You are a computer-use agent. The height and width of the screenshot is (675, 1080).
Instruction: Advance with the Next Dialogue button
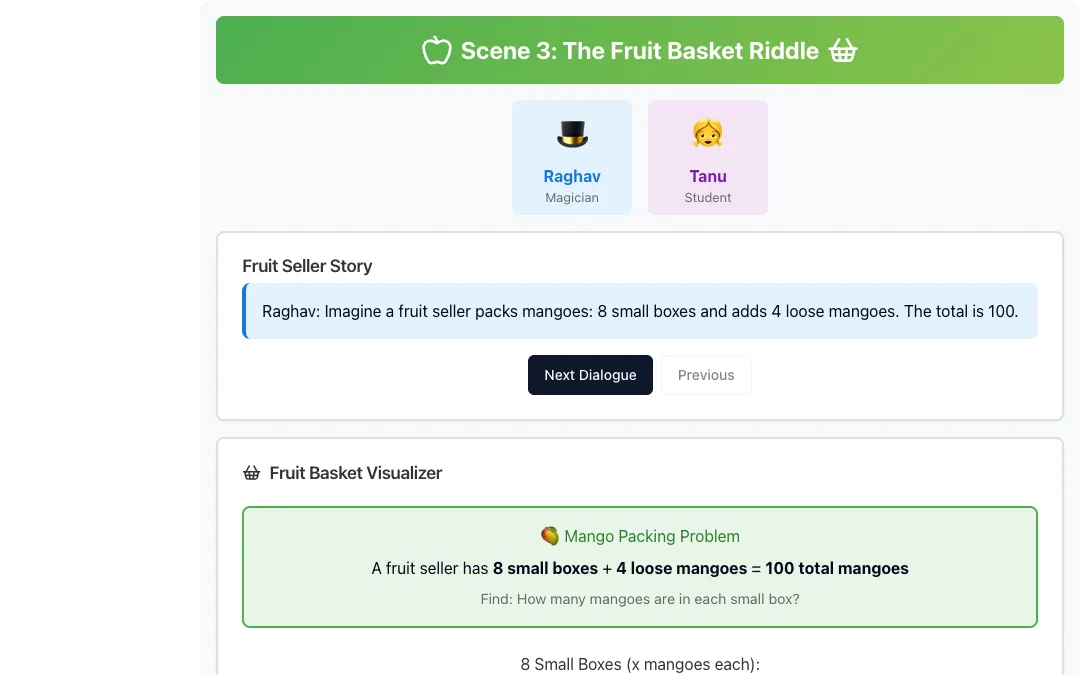[590, 375]
